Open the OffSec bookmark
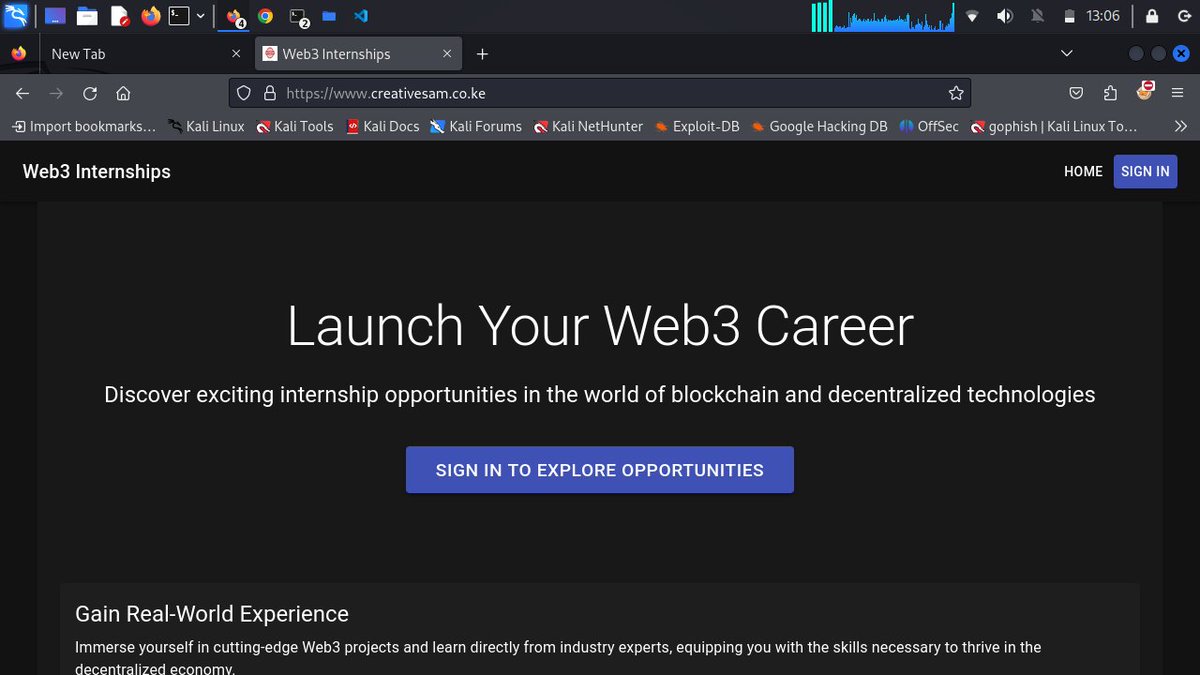This screenshot has width=1200, height=675. point(929,126)
